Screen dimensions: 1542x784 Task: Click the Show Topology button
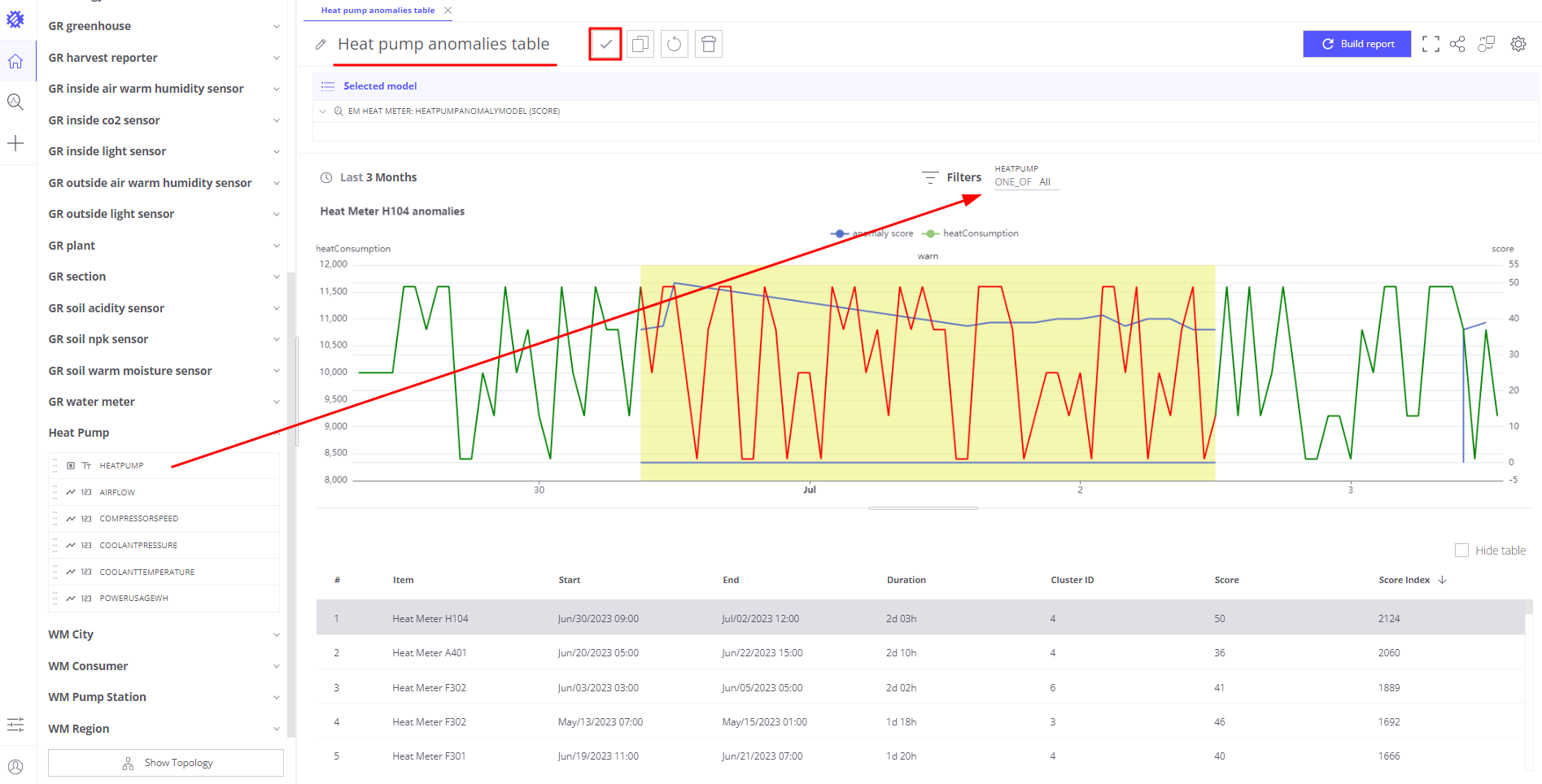(x=165, y=763)
